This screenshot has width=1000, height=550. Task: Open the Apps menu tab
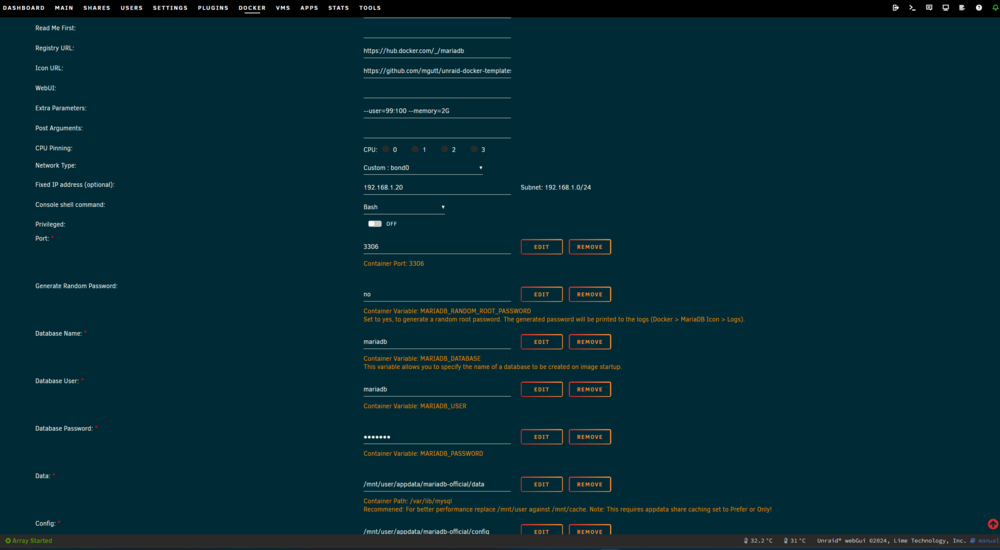(x=309, y=8)
